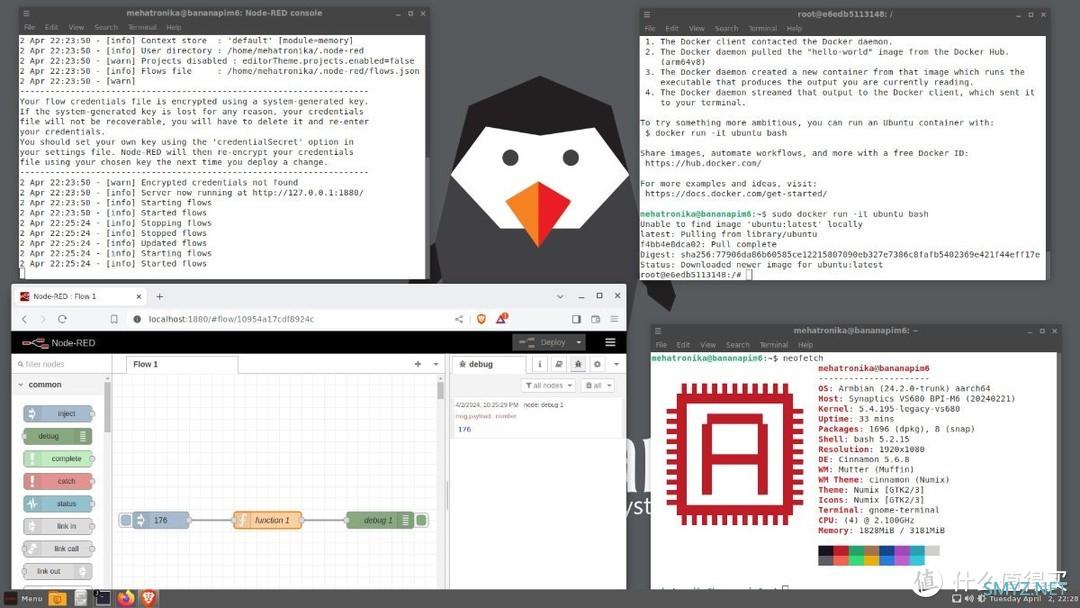
Task: Focus the filter nodes search field
Action: pos(61,364)
